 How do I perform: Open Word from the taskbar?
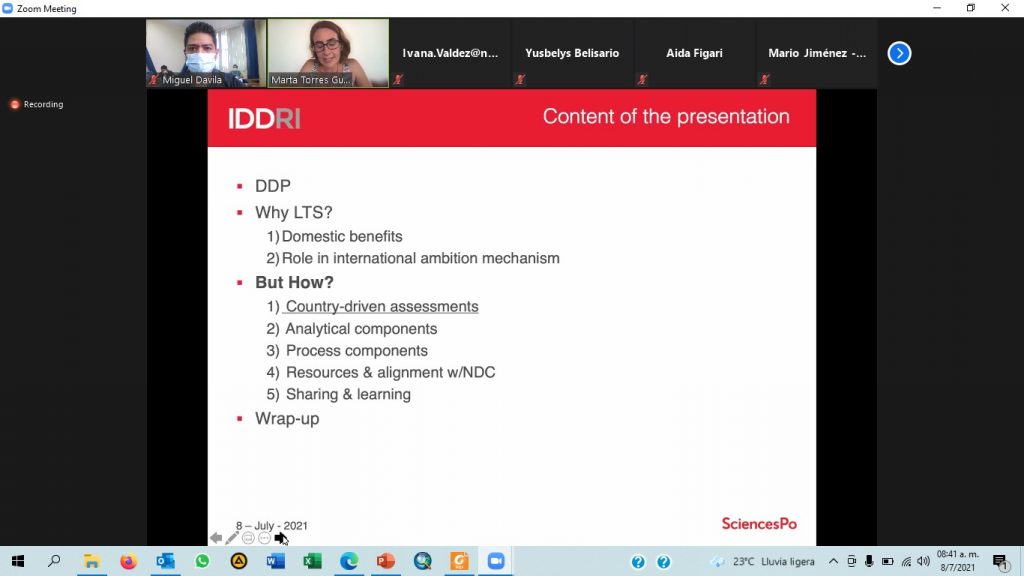click(275, 562)
